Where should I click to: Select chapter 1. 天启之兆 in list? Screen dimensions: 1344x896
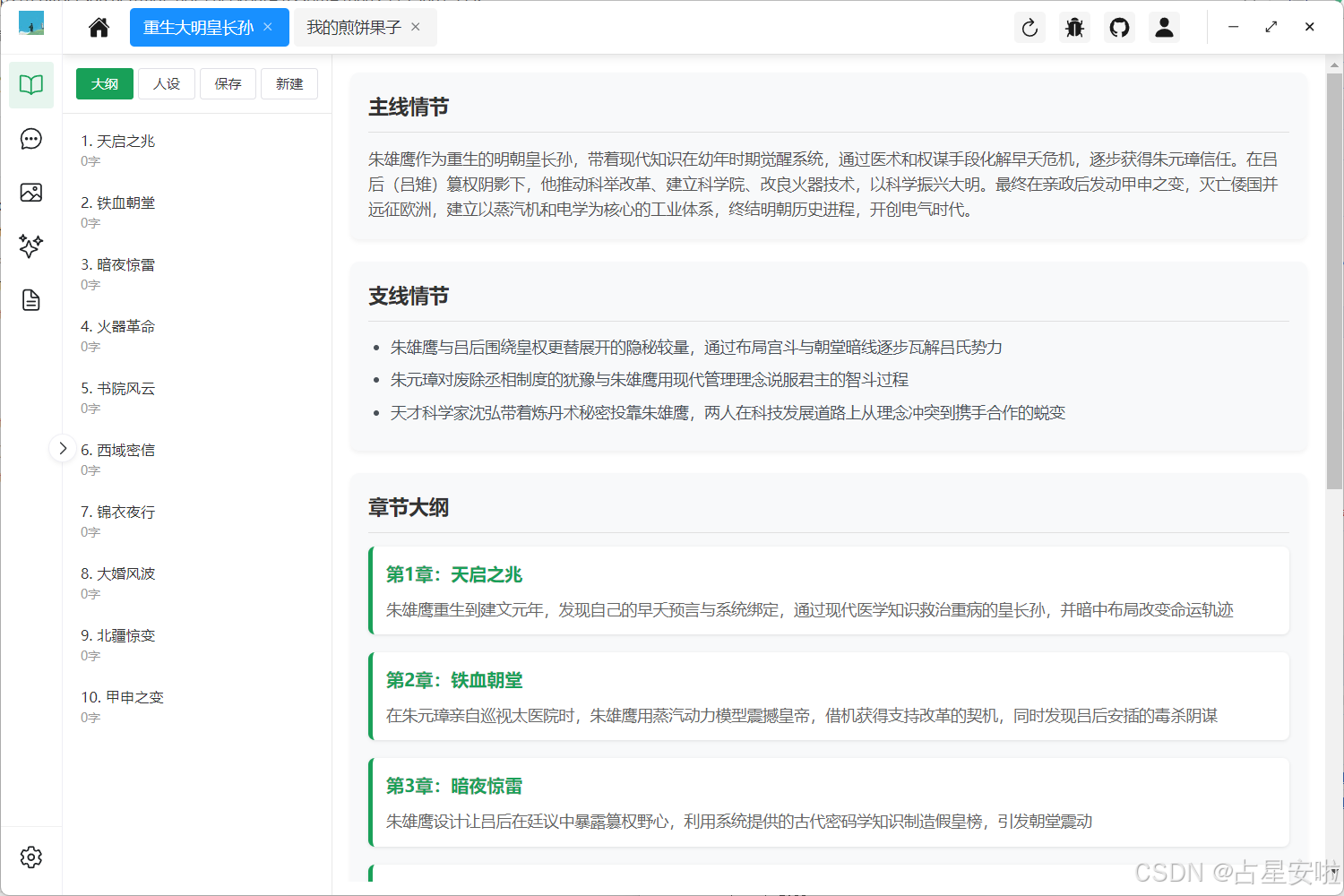(x=197, y=151)
